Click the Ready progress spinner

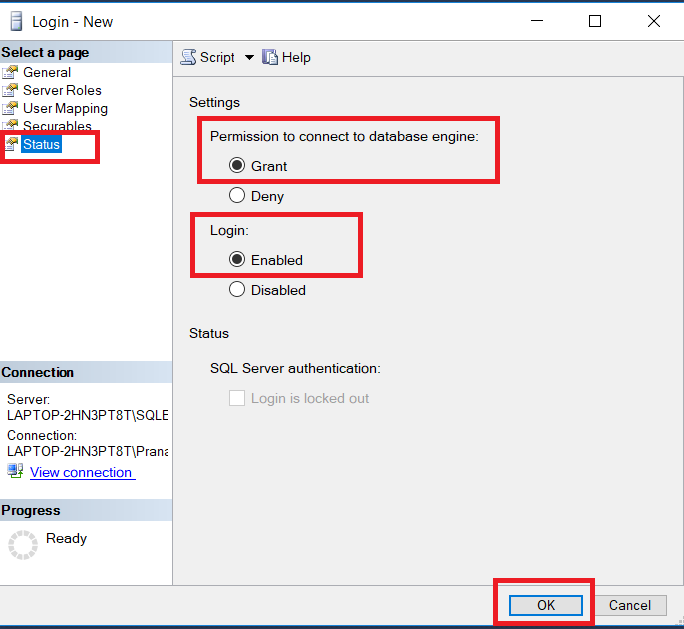[23, 544]
